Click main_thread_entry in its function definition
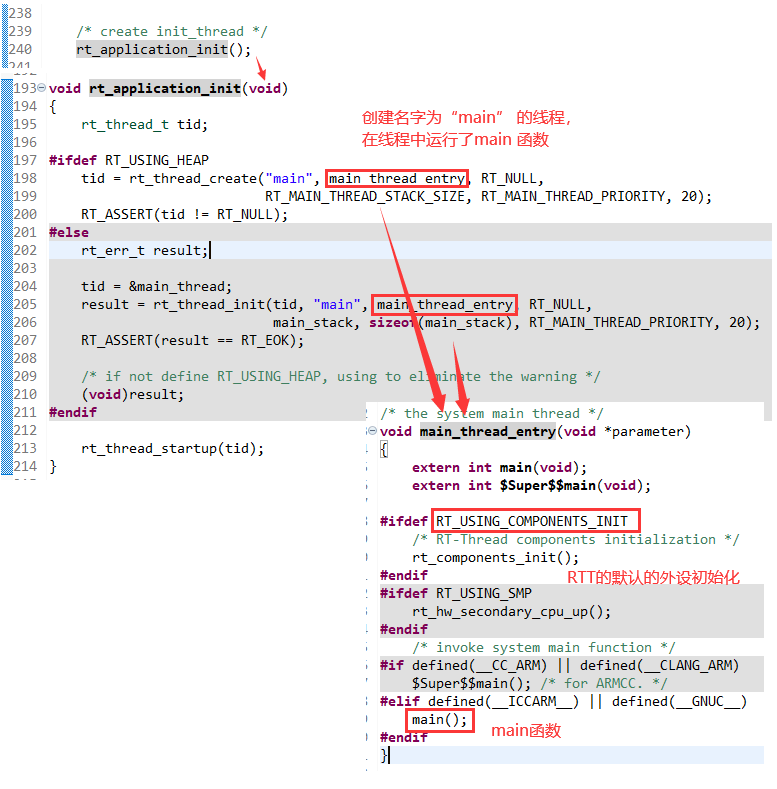The image size is (777, 789). pyautogui.click(x=488, y=431)
